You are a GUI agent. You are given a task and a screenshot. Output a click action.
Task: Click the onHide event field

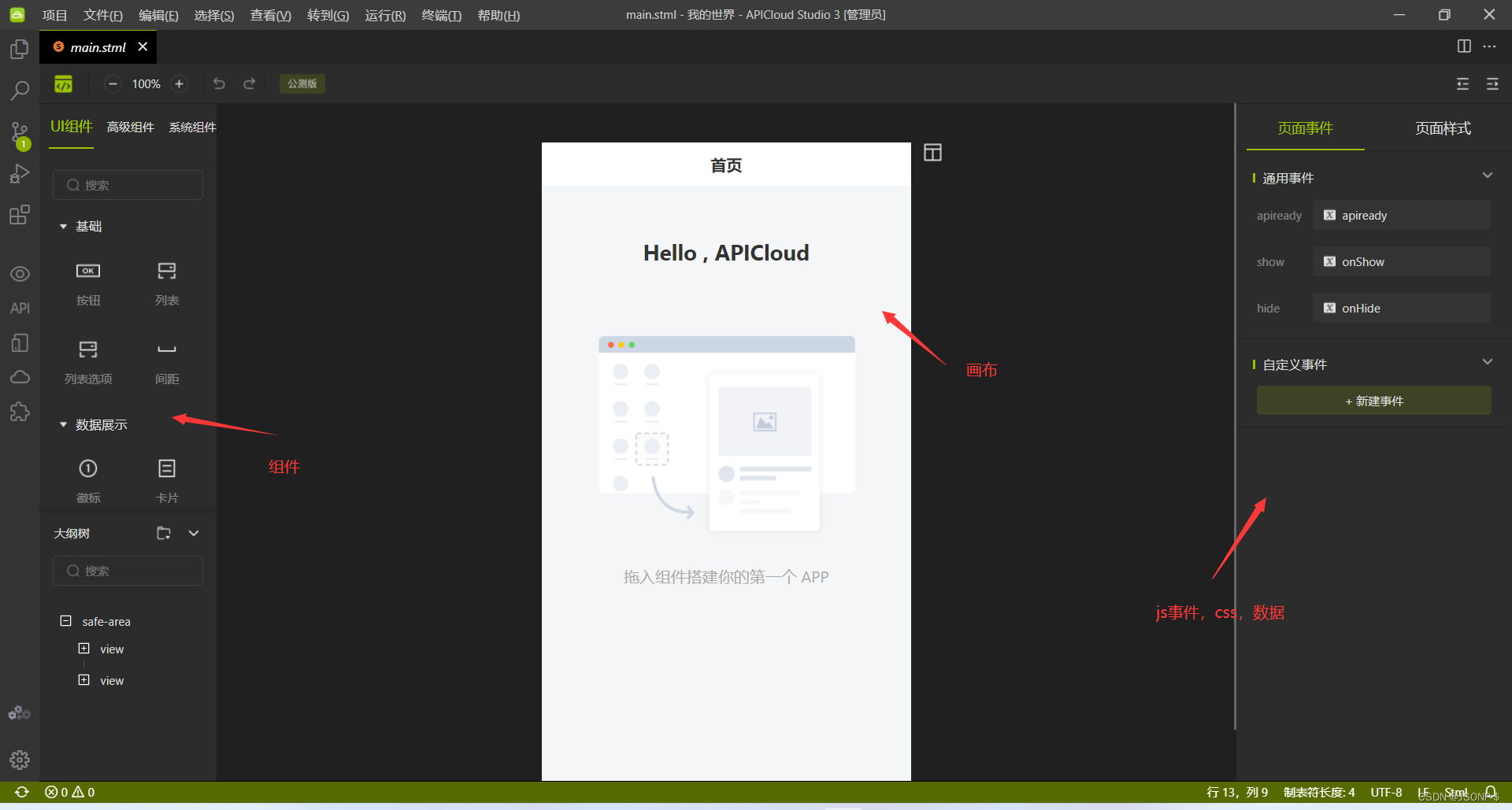click(1401, 309)
